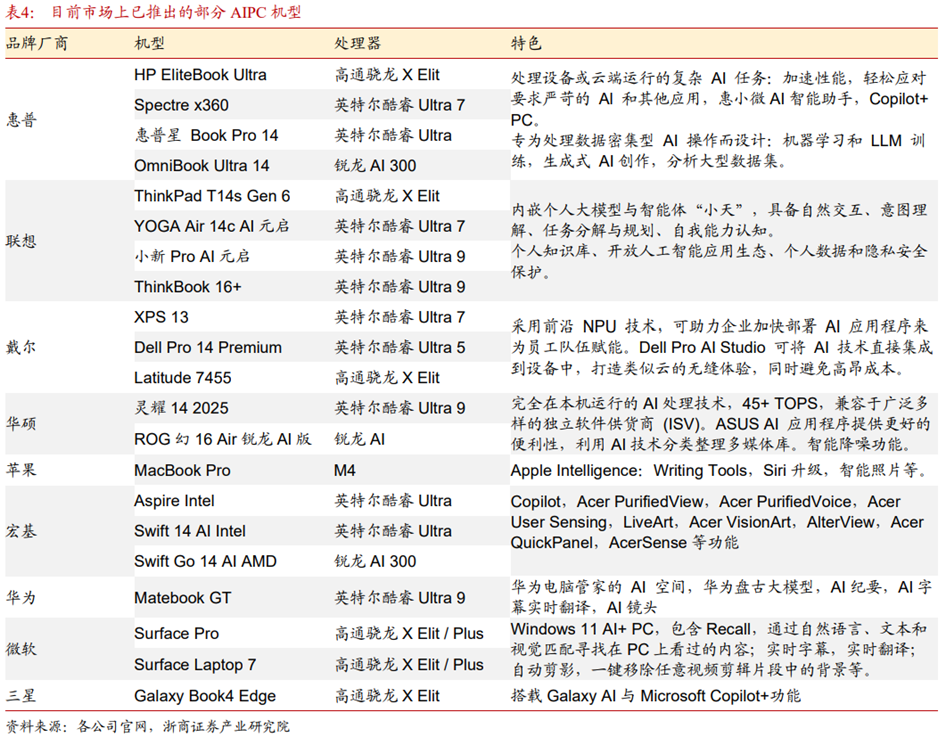Click the 惠普 feature text starting "处理设备或云端运行的复杂"
The width and height of the screenshot is (946, 737).
719,119
